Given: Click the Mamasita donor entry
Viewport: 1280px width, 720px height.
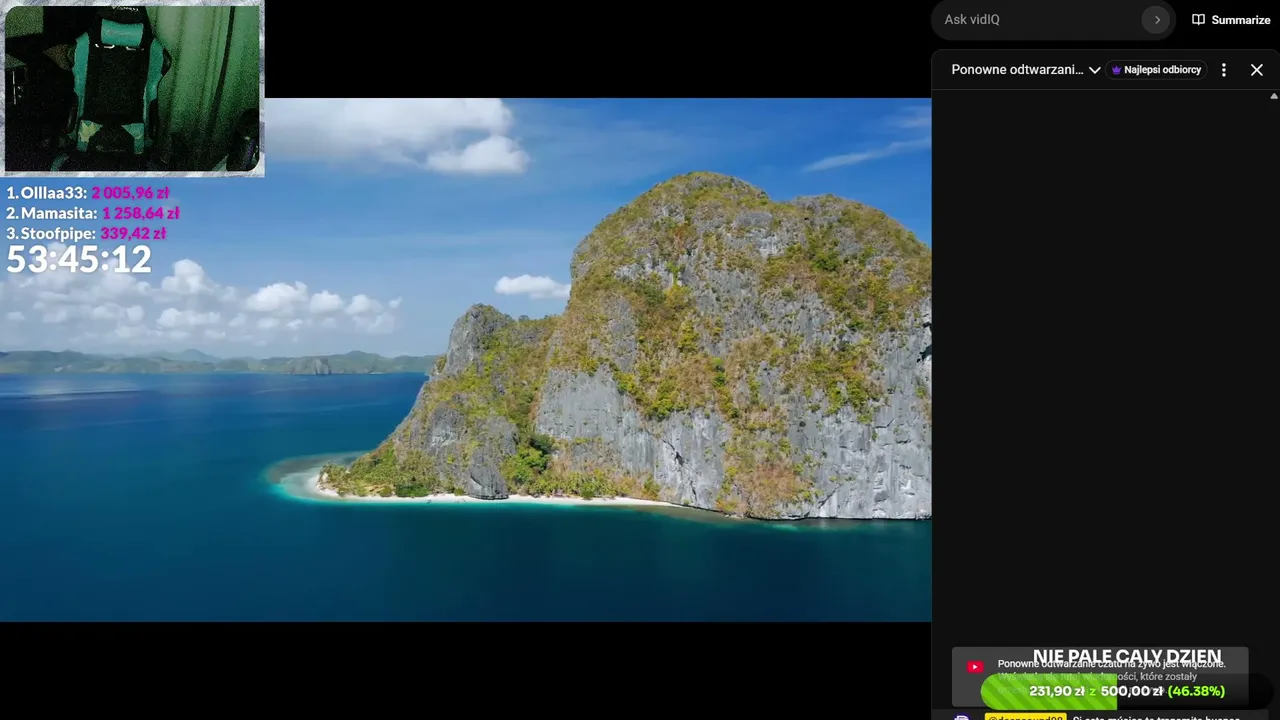Looking at the screenshot, I should [x=93, y=213].
